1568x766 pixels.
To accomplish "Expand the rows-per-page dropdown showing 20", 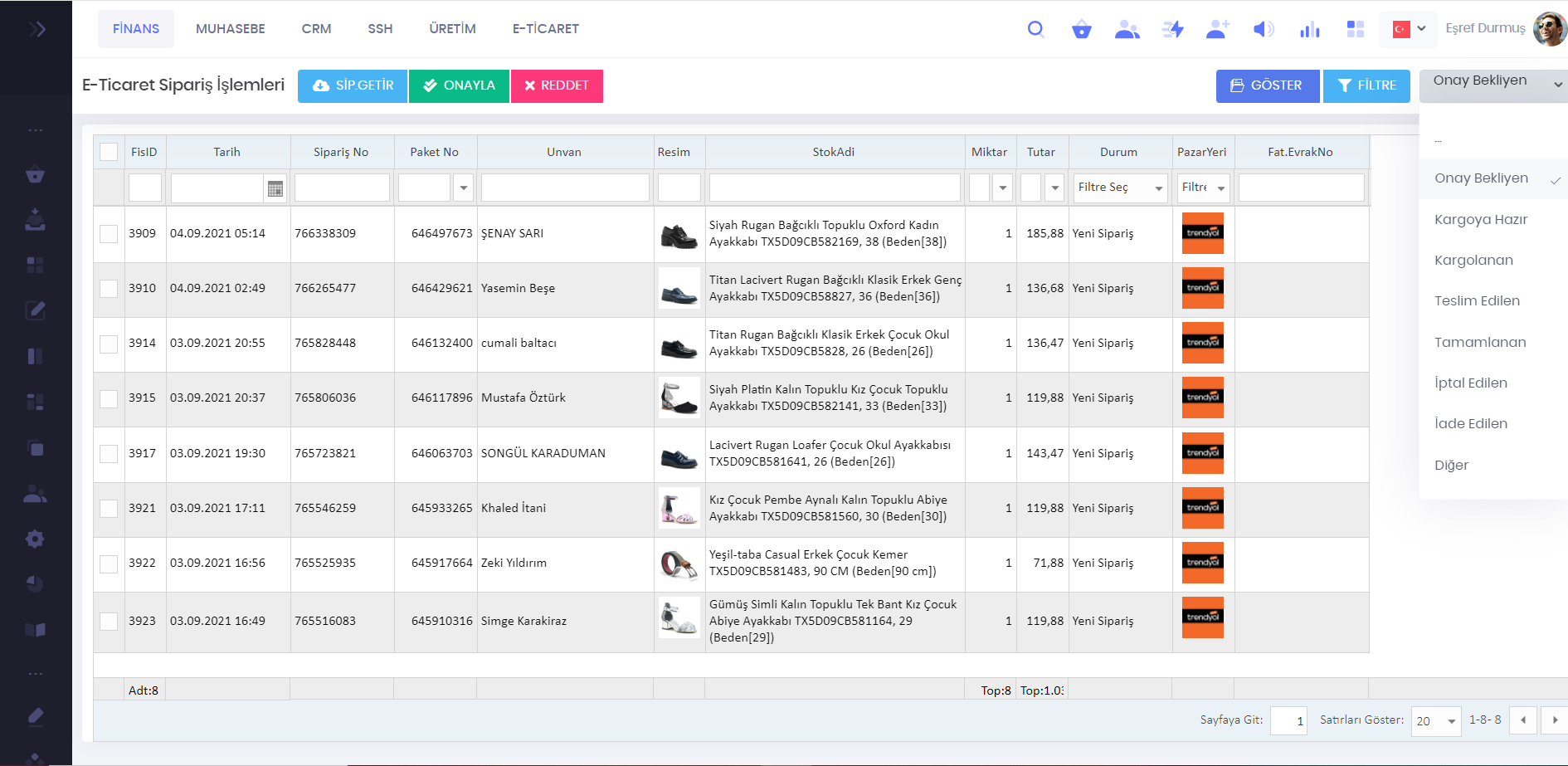I will click(x=1436, y=721).
